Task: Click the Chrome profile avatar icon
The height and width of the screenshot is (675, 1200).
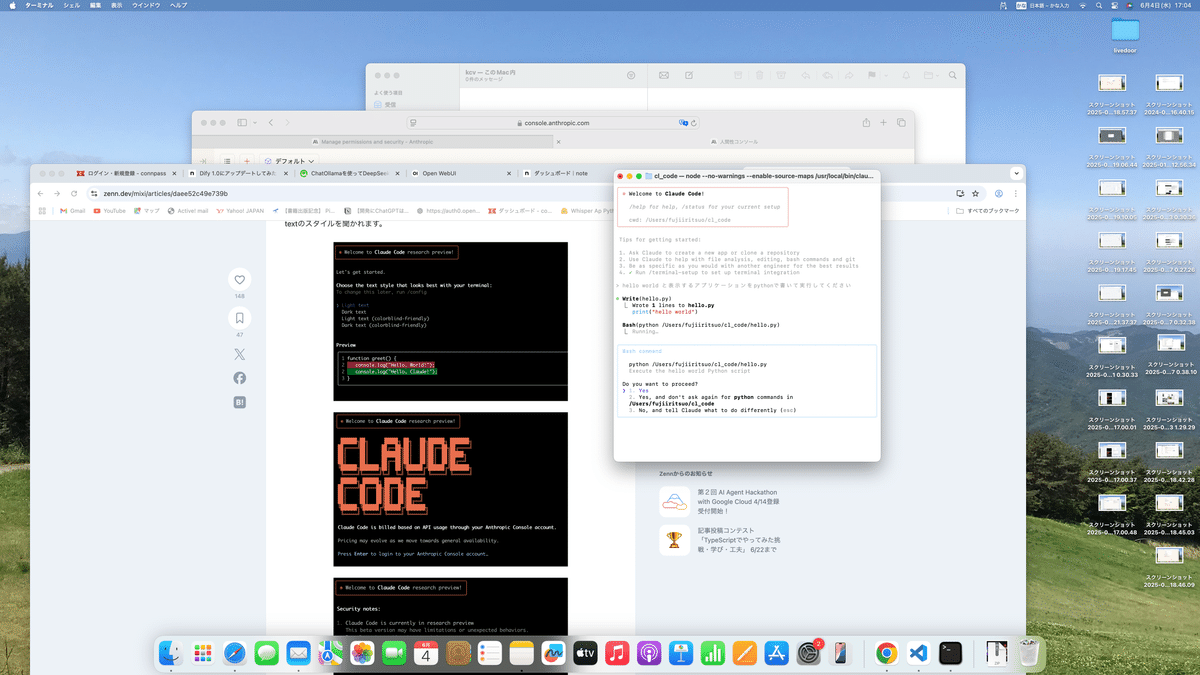Action: click(x=997, y=192)
